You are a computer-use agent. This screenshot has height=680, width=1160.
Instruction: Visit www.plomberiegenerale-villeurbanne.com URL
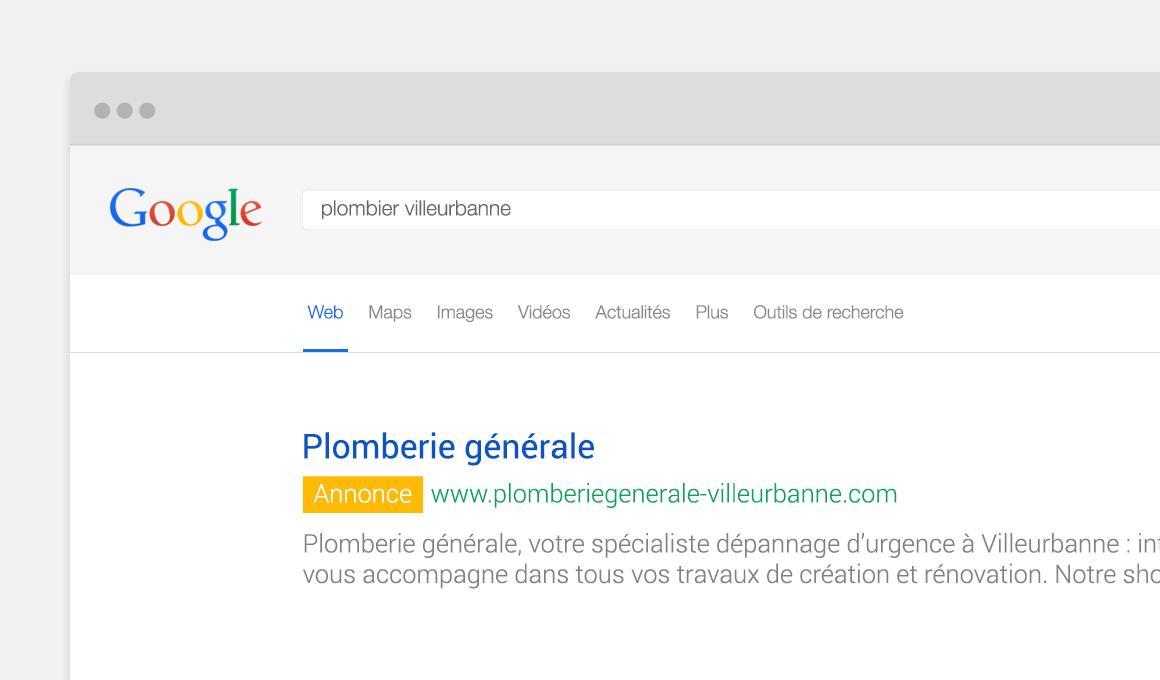pyautogui.click(x=664, y=494)
